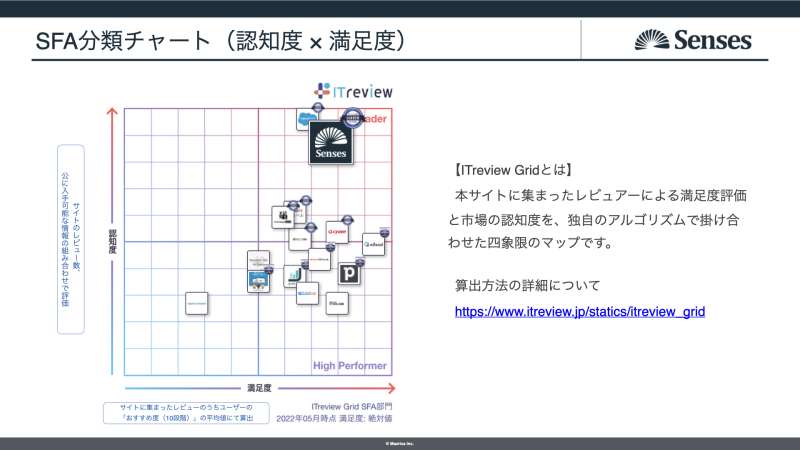
Task: Select the isolated tile in lower-left quadrant
Action: (196, 304)
